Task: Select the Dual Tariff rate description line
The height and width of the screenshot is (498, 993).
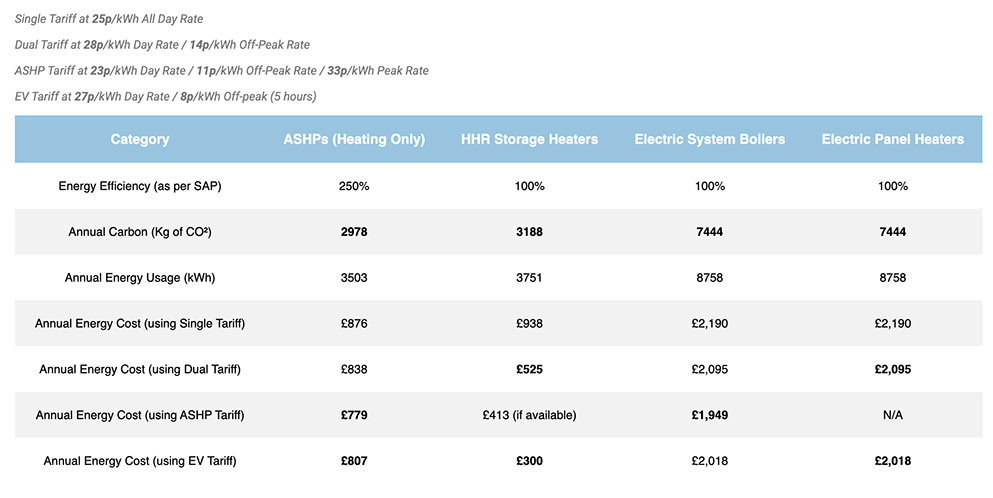Action: [x=162, y=45]
